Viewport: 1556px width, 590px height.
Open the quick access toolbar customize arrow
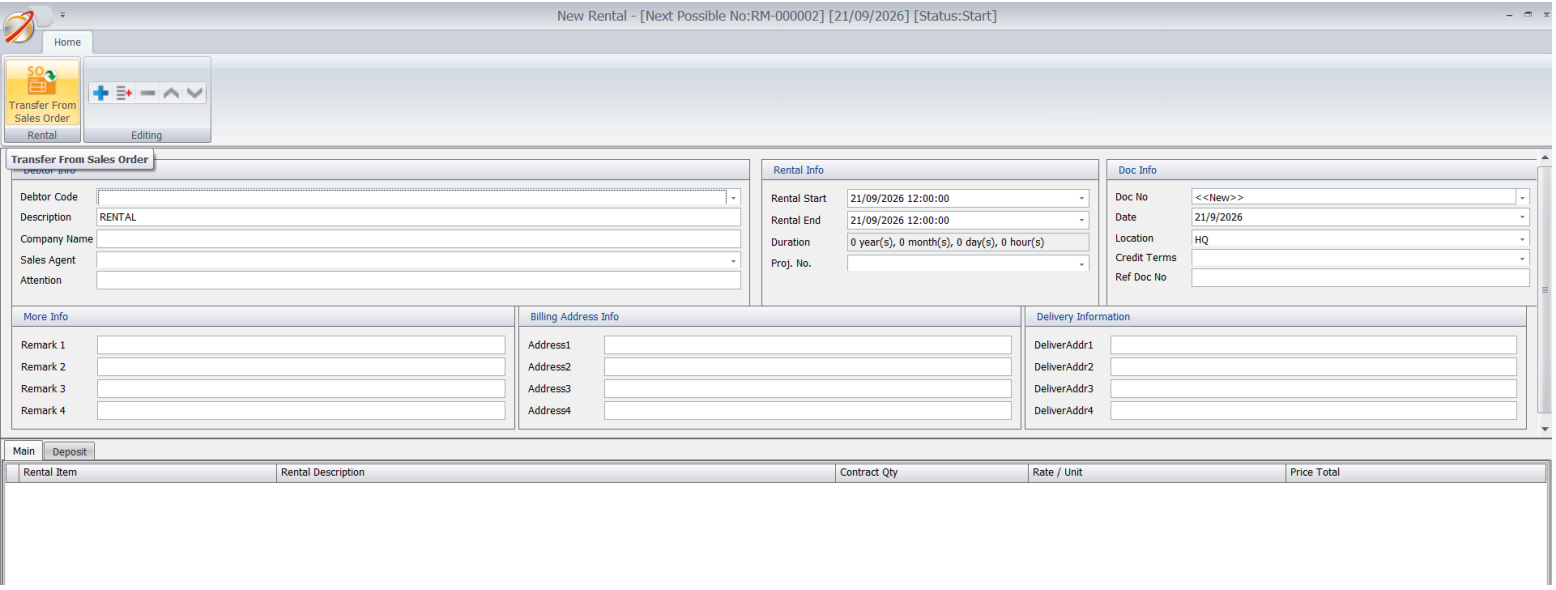pos(62,15)
